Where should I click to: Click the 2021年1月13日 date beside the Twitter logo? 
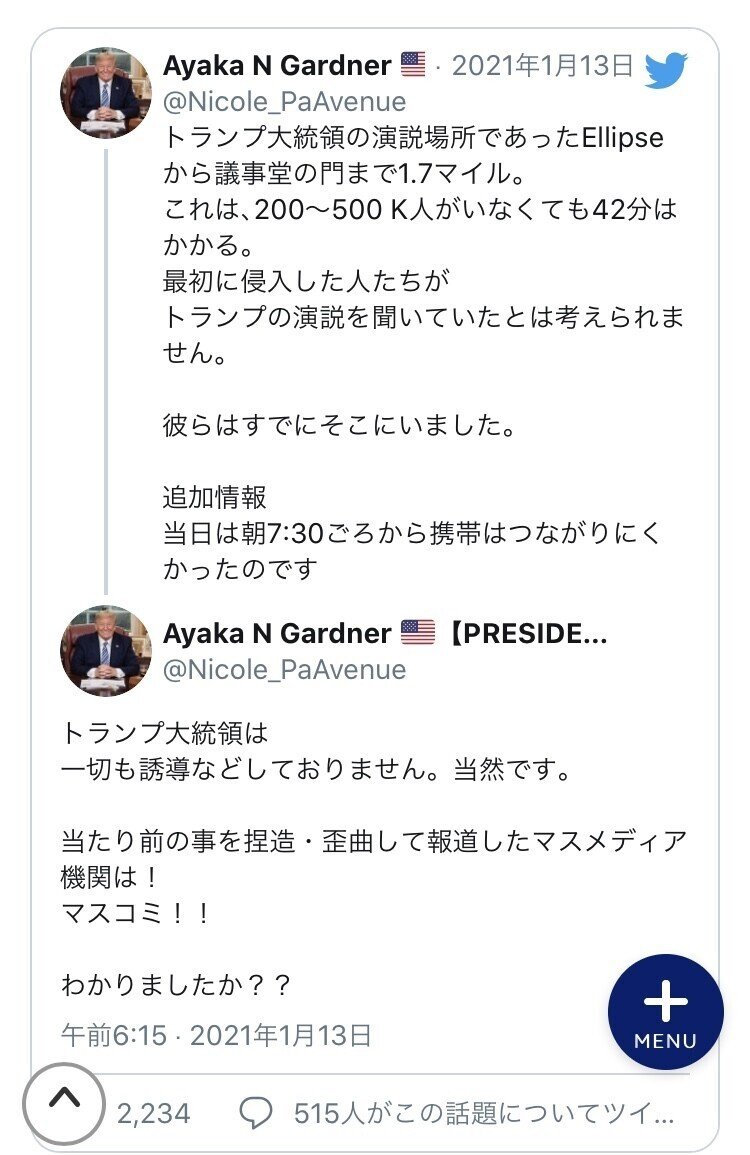(542, 66)
